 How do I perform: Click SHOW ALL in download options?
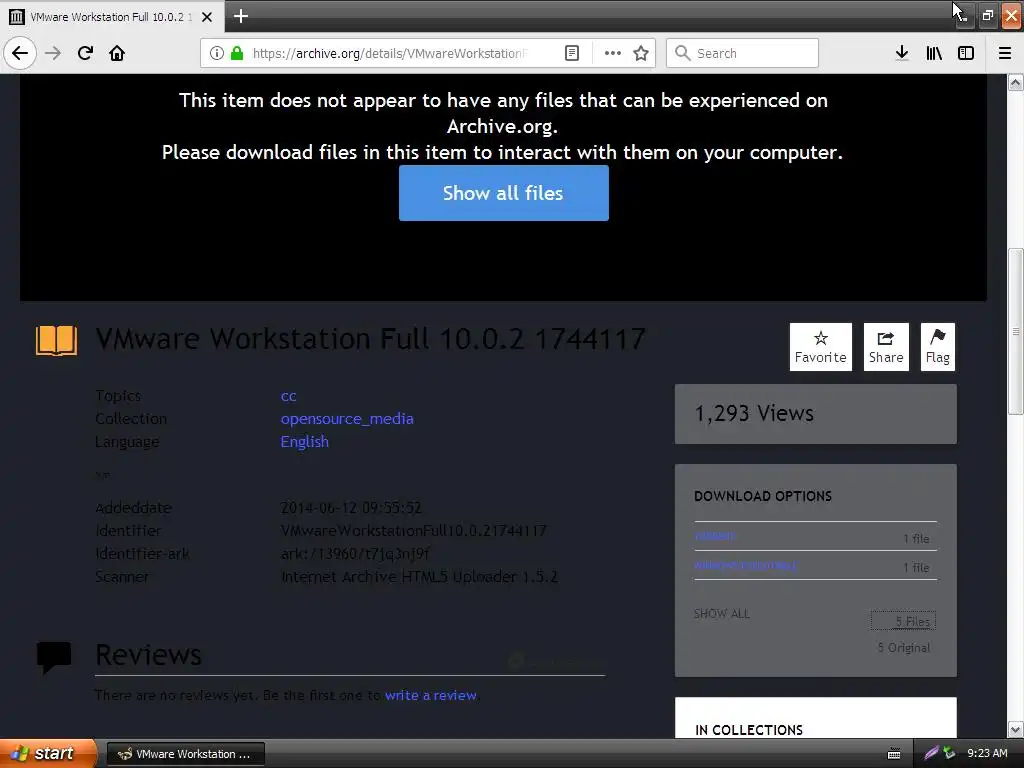722,614
